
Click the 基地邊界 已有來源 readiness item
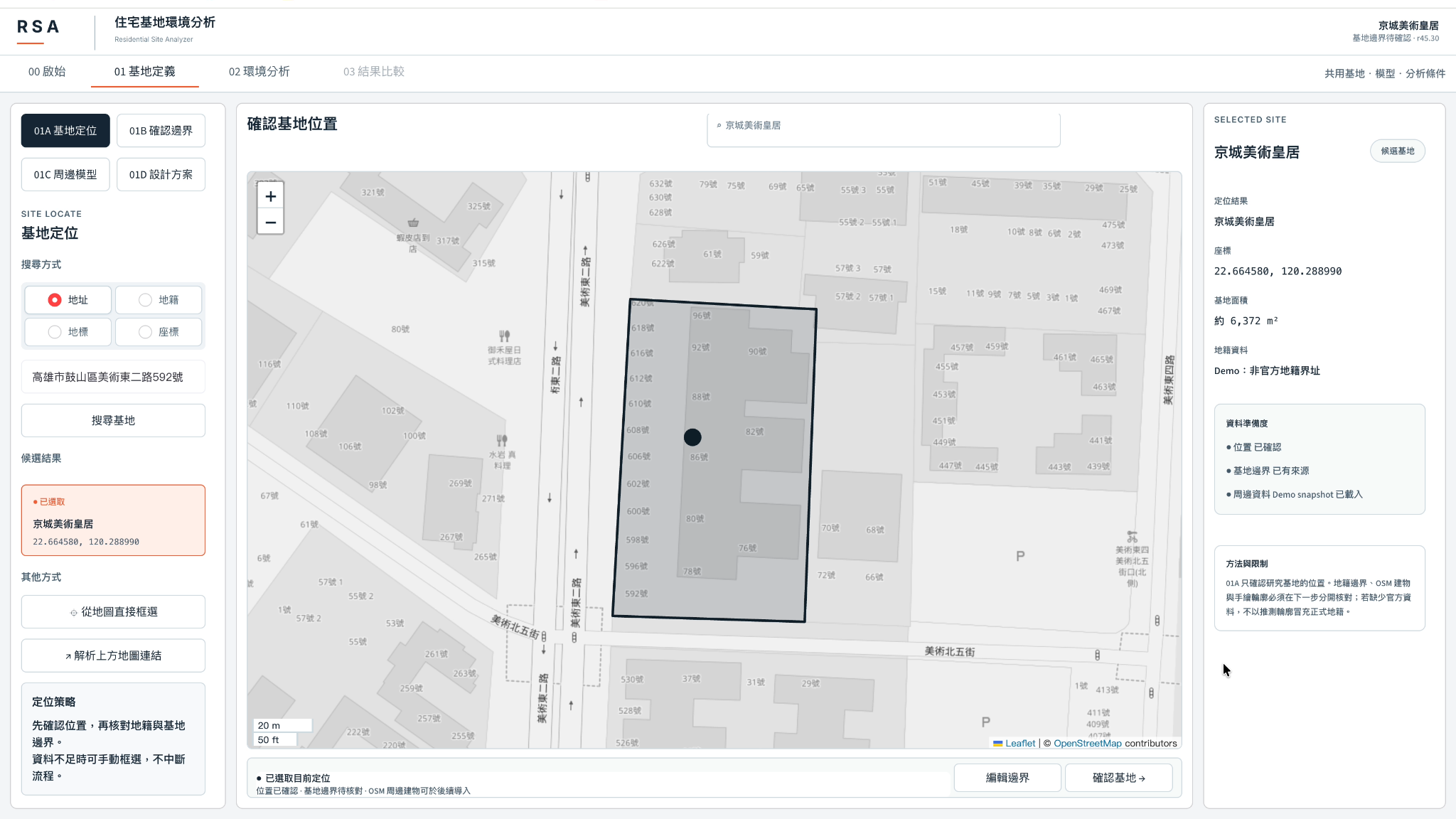point(1267,471)
